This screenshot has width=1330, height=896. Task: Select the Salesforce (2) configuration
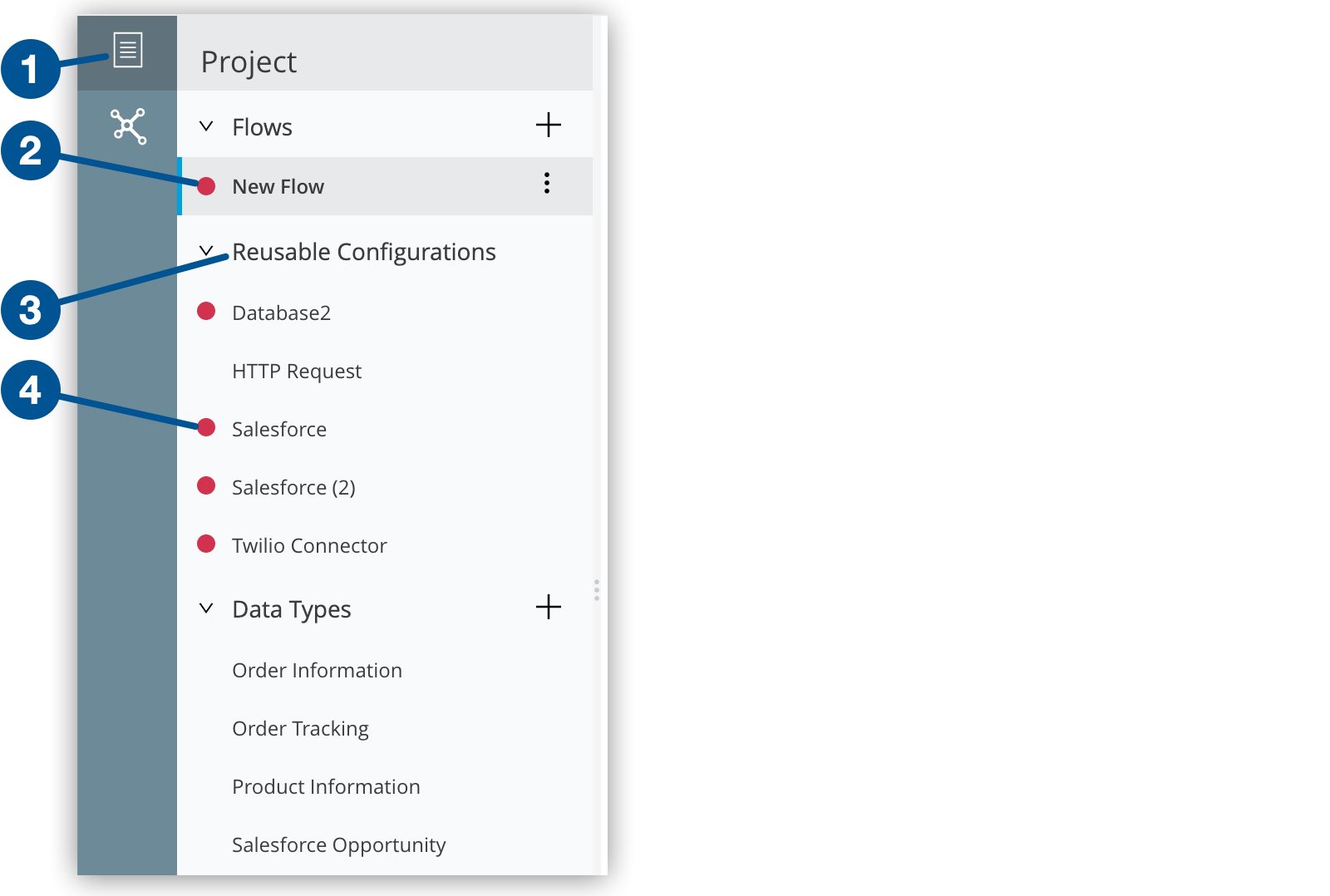(x=293, y=488)
